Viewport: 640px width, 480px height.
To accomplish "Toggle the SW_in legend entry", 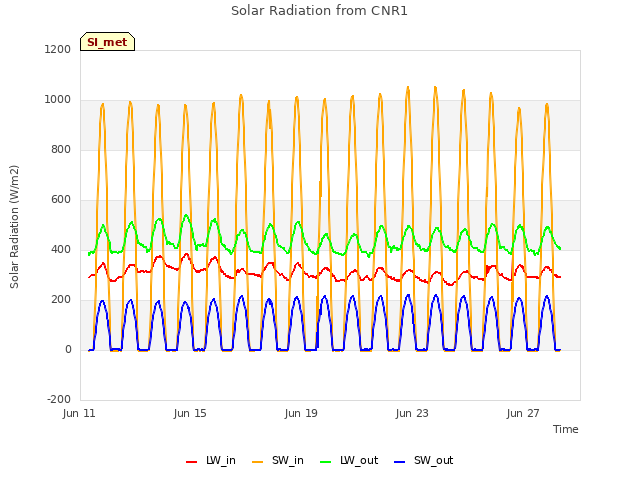I will (278, 460).
